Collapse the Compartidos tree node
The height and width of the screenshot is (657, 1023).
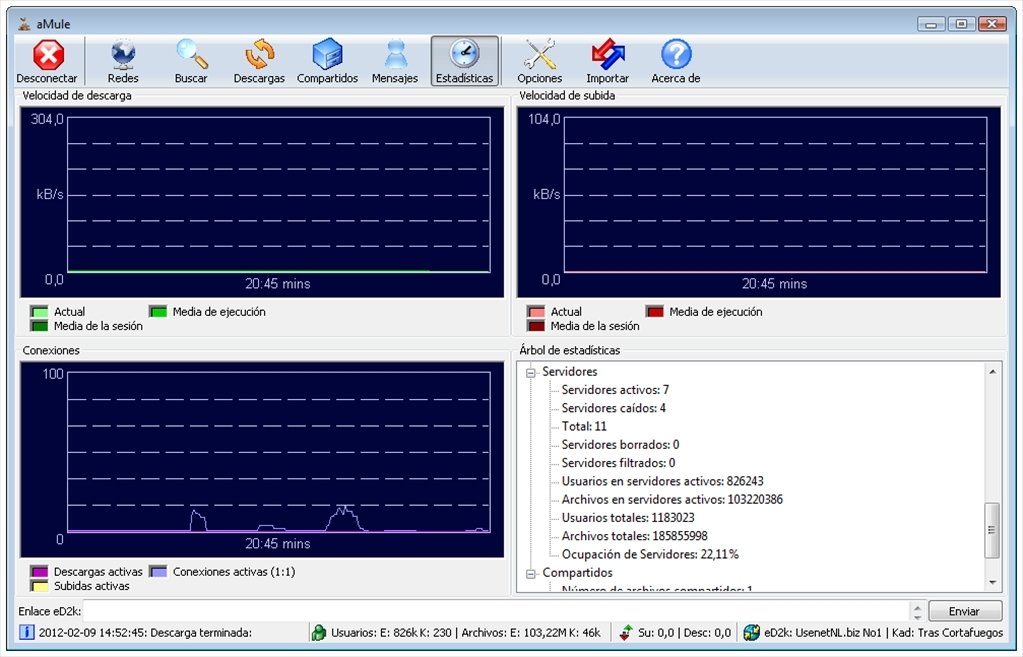(x=531, y=573)
